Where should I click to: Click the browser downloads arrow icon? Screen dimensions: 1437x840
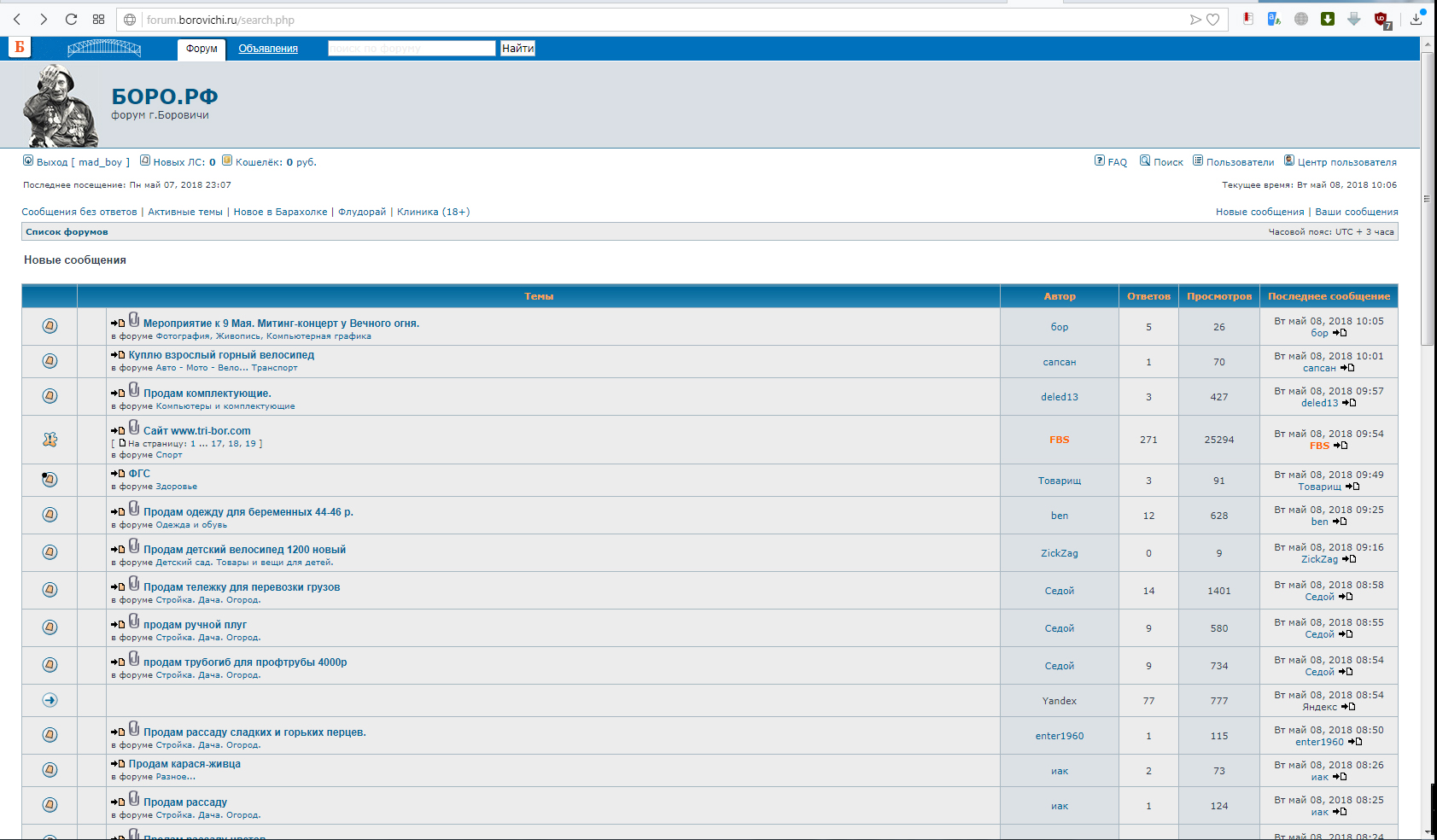(x=1416, y=19)
